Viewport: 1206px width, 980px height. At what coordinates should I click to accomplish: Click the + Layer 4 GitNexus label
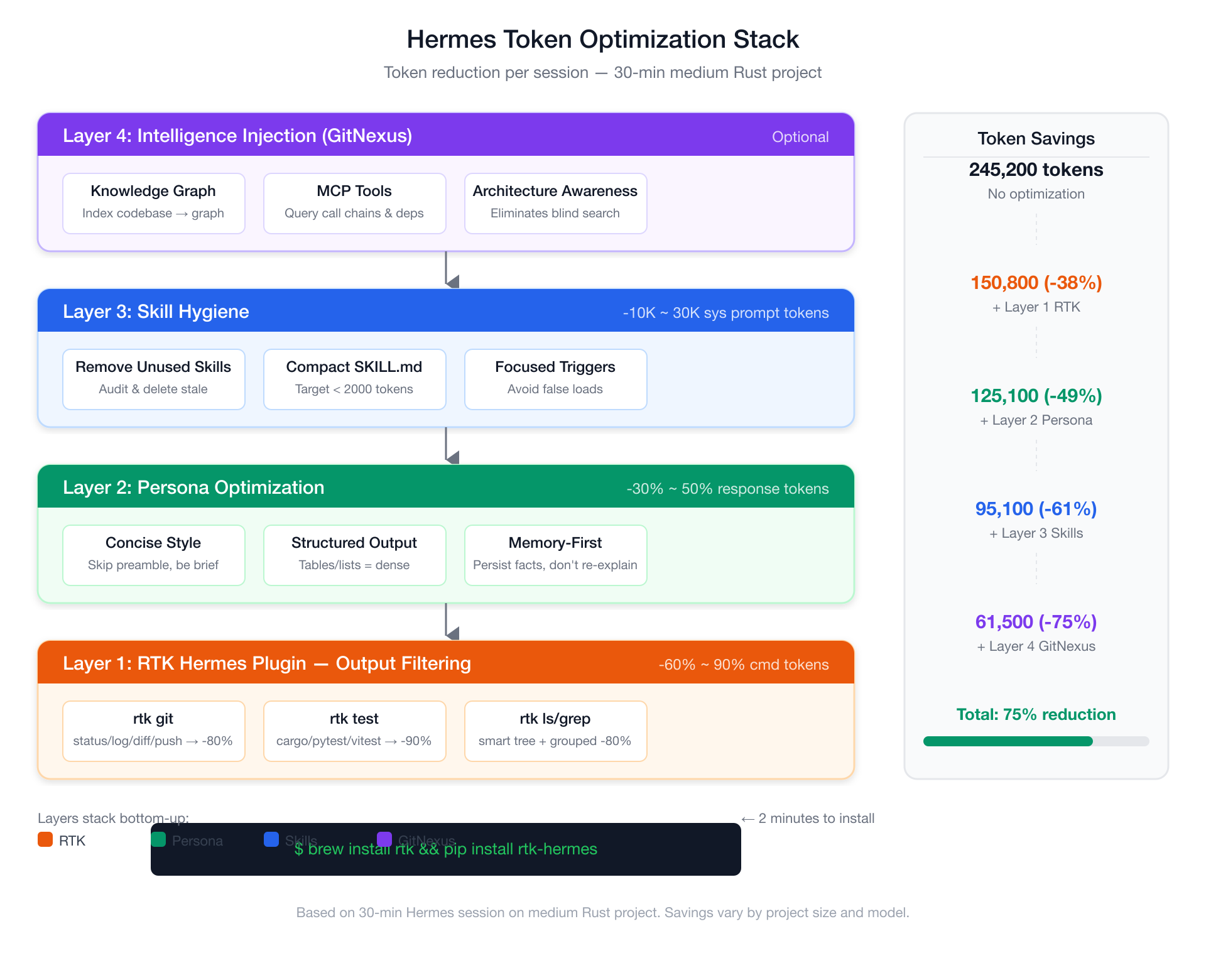pyautogui.click(x=1036, y=646)
